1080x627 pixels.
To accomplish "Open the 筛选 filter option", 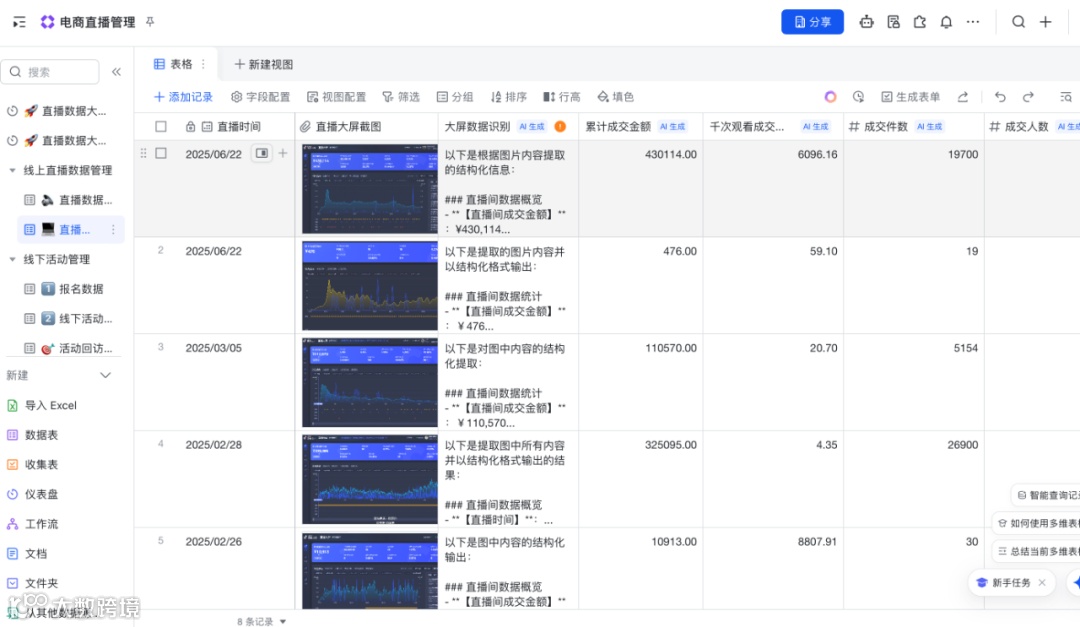I will [401, 97].
